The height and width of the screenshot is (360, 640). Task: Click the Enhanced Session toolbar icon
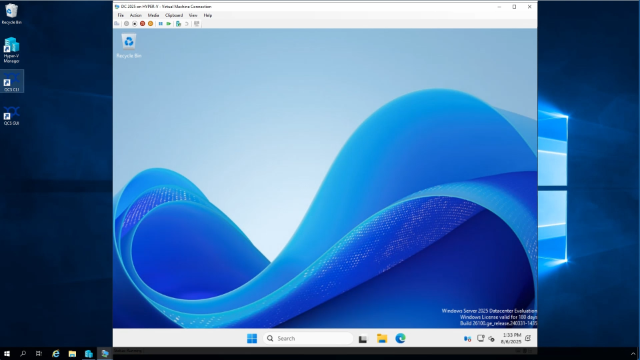[x=197, y=24]
